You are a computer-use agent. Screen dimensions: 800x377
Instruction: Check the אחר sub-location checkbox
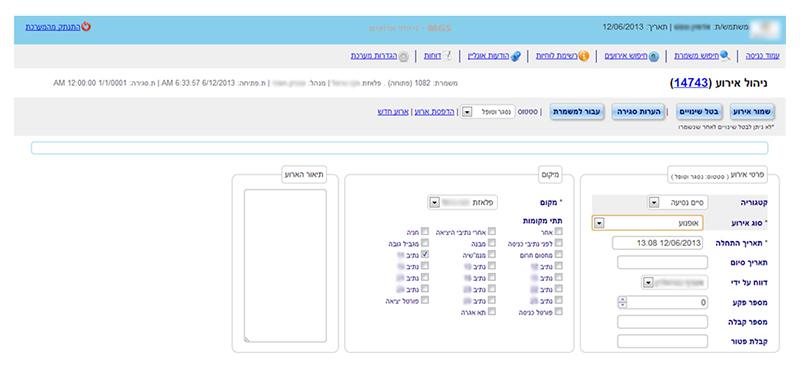[x=559, y=232]
